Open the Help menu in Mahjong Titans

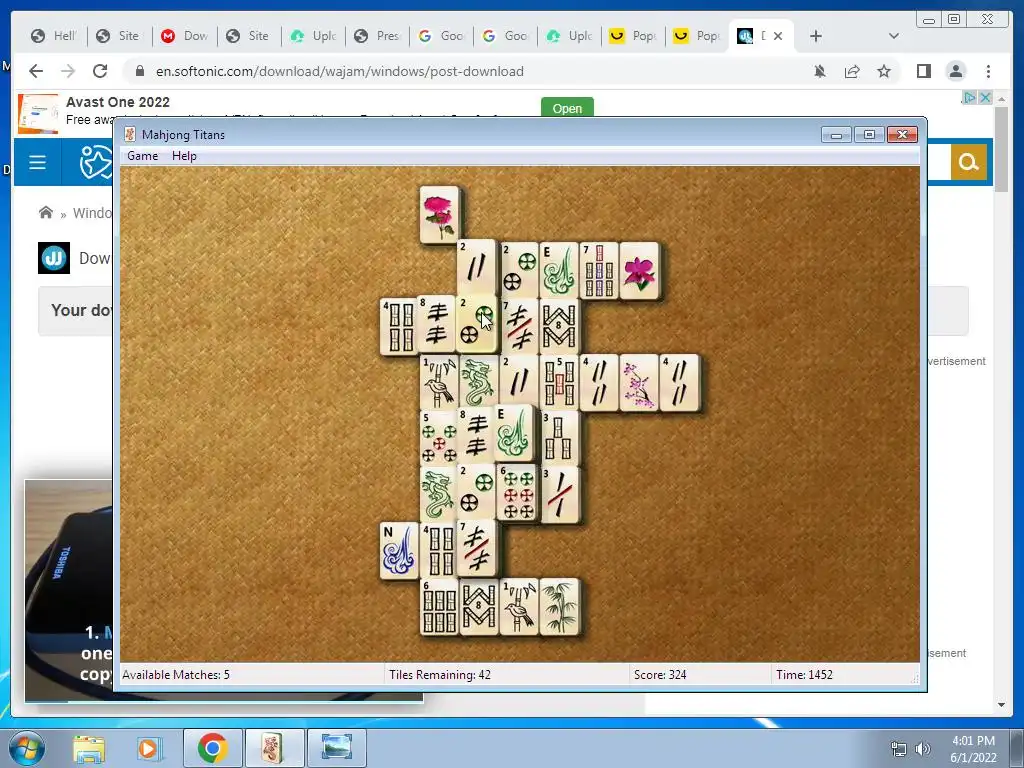click(x=184, y=155)
